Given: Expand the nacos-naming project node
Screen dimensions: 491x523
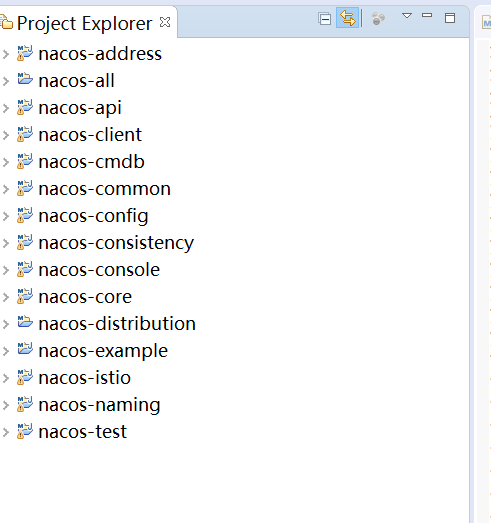Looking at the screenshot, I should 6,405.
